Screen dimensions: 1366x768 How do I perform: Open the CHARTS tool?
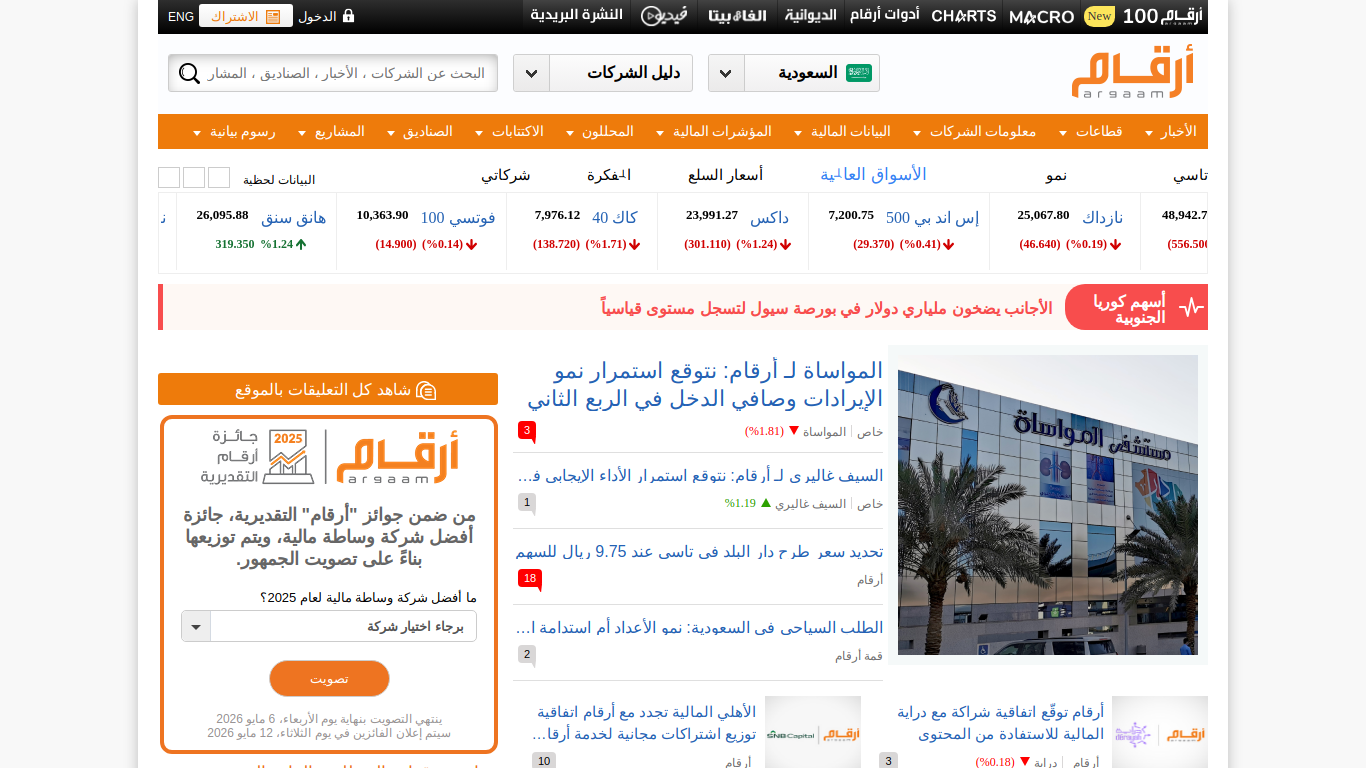(964, 16)
